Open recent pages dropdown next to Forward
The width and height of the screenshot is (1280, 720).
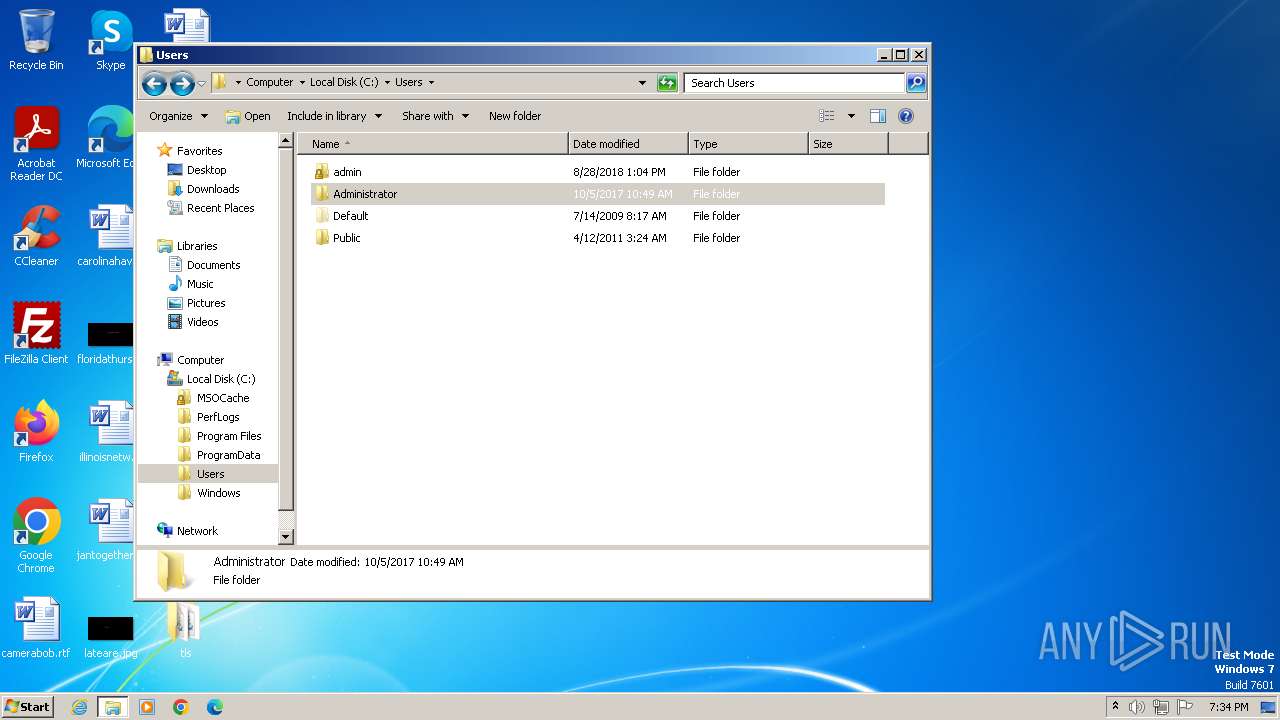(x=202, y=84)
